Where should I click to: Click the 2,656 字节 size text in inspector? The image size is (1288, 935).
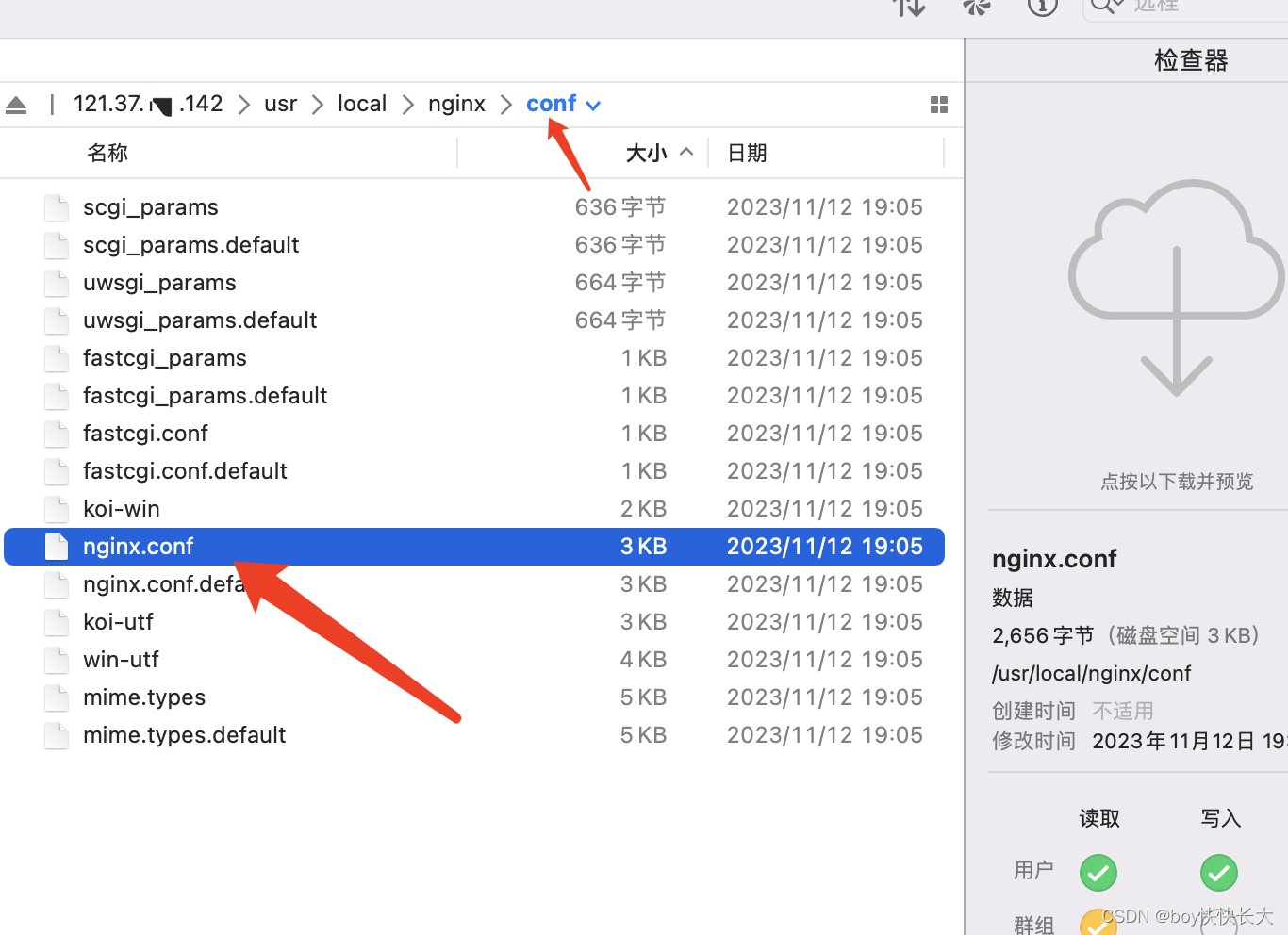tap(1043, 635)
